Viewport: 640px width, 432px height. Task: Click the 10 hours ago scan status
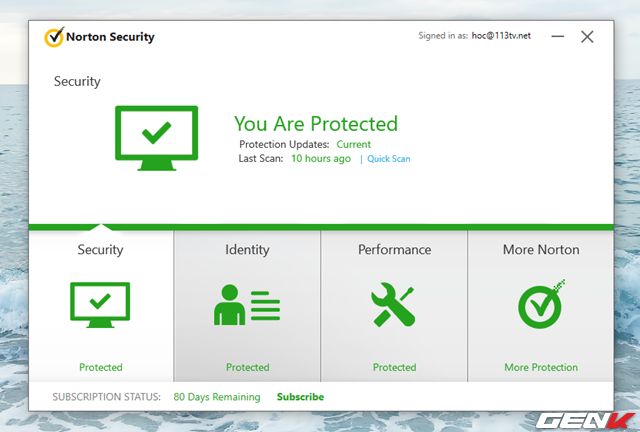point(321,158)
